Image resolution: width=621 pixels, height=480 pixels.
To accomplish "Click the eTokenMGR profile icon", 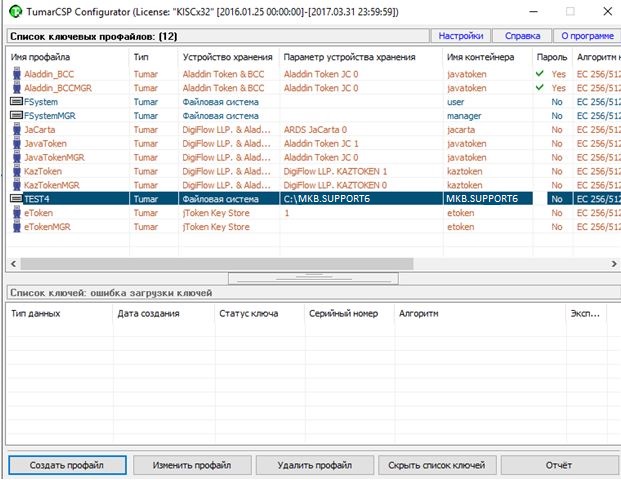I will (x=16, y=227).
